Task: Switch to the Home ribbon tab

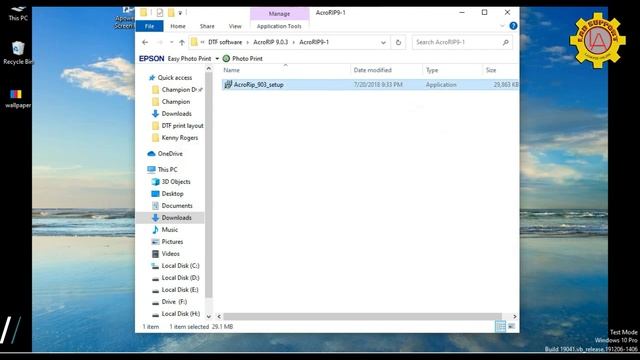Action: (178, 26)
